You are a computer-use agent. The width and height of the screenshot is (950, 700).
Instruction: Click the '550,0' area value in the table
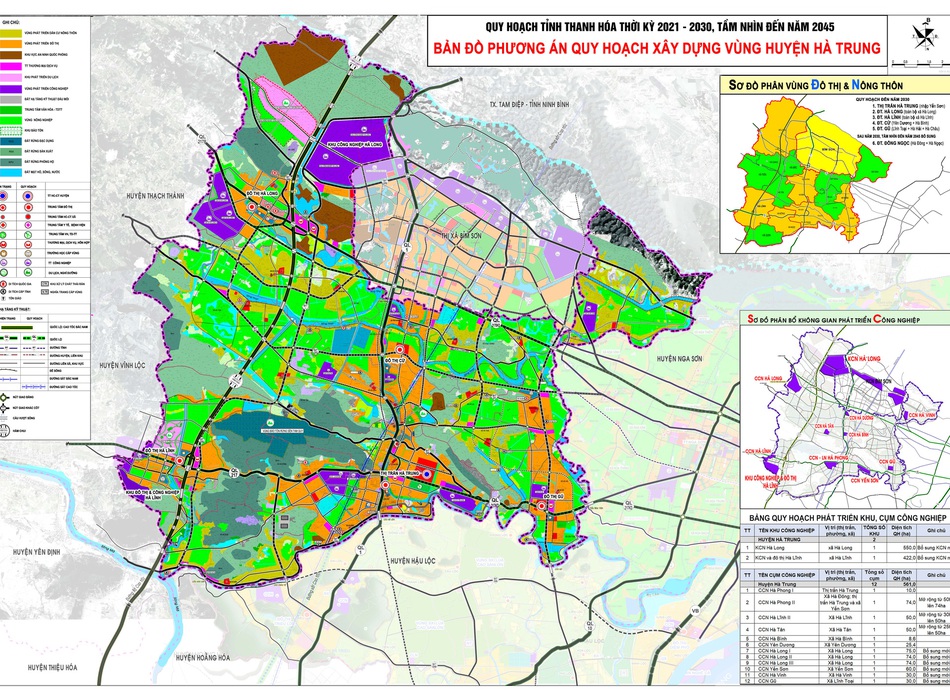[909, 548]
